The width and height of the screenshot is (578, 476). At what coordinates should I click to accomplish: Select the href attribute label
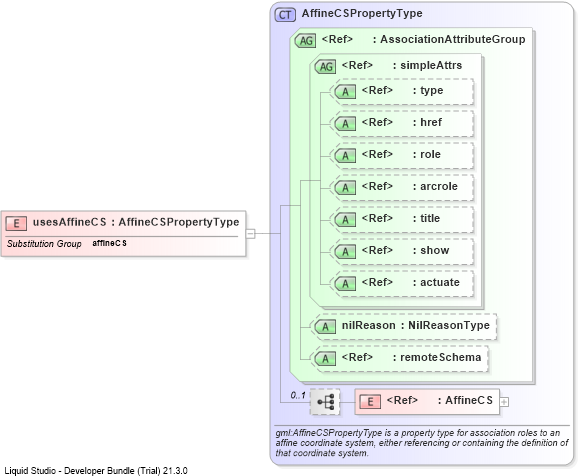[x=431, y=122]
